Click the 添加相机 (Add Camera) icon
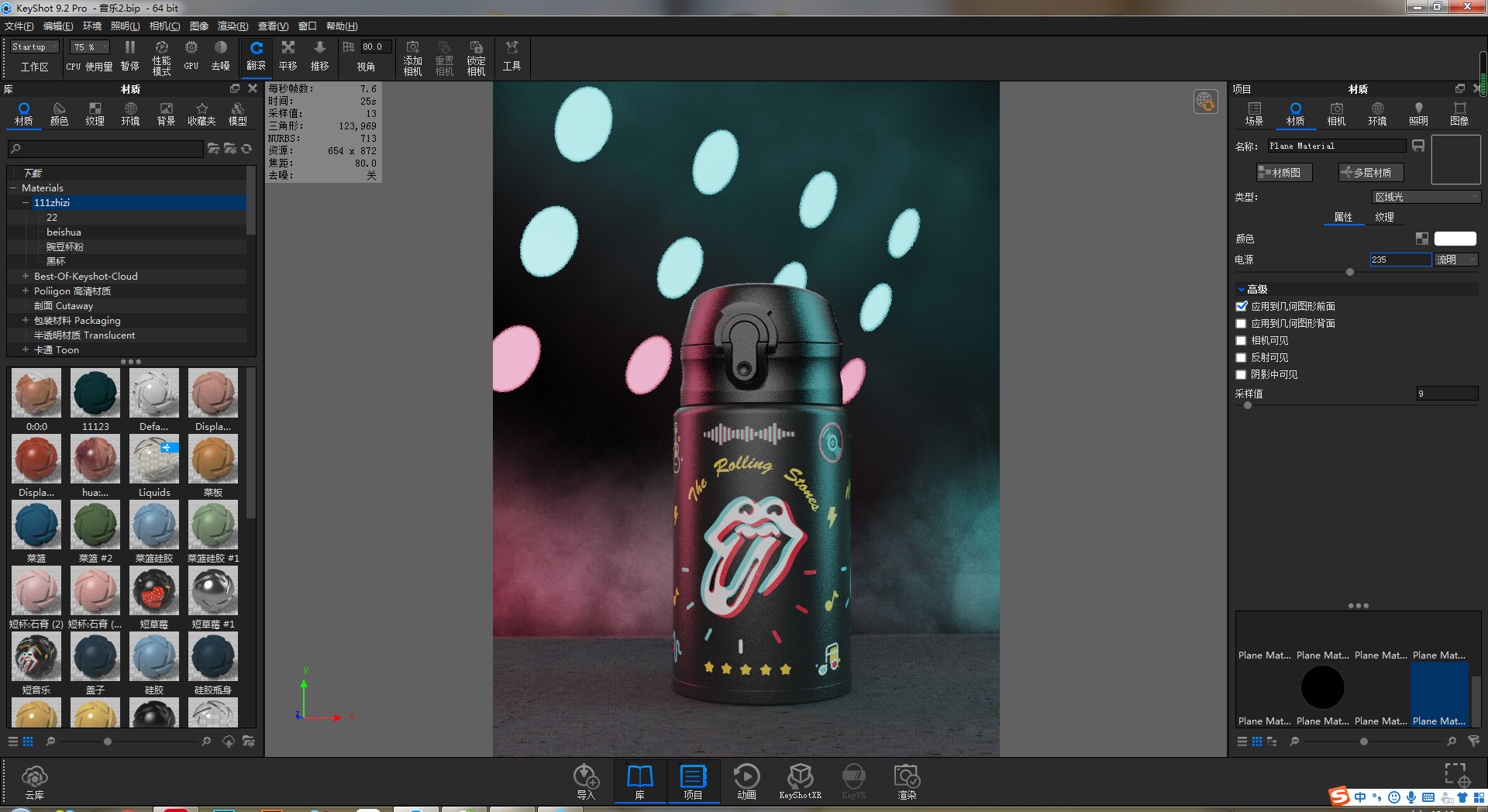 412,56
